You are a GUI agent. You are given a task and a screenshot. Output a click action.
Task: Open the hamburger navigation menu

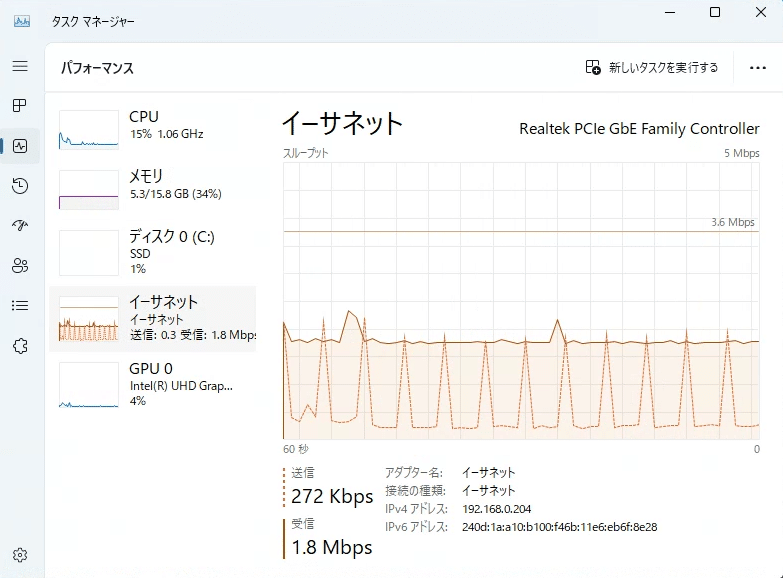[20, 66]
